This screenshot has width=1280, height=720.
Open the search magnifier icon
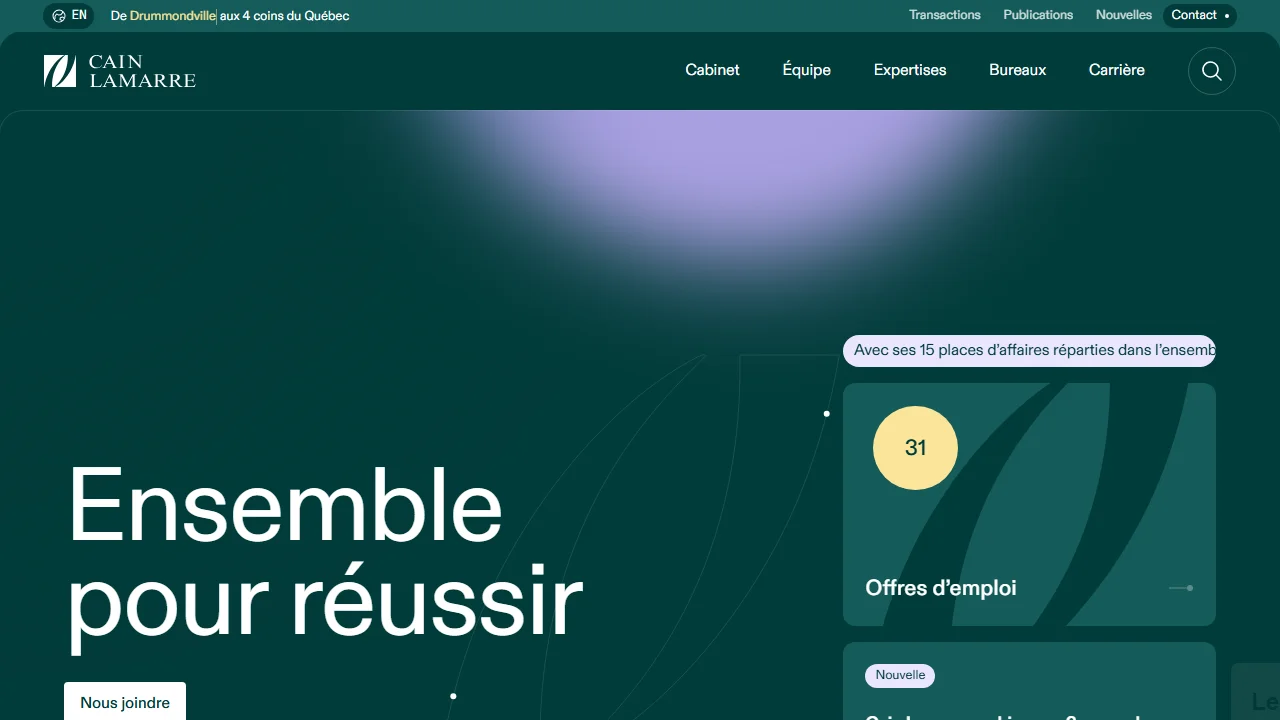click(x=1212, y=71)
